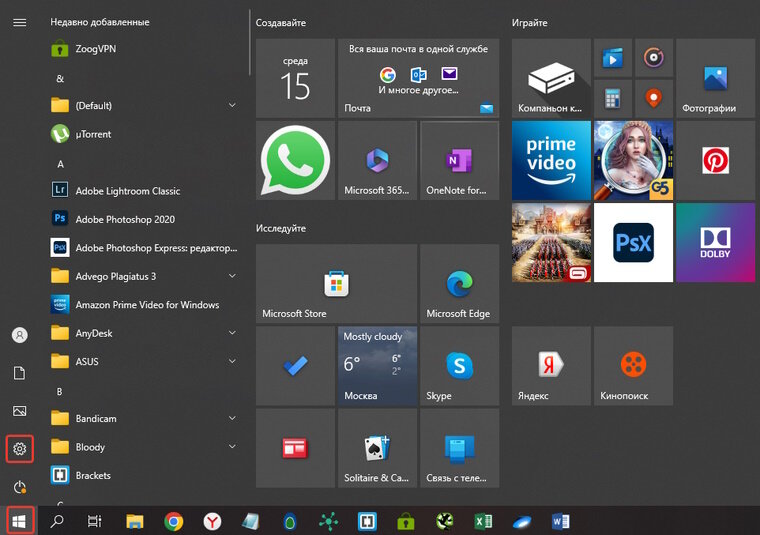Expand the AnyDesk folder

[x=145, y=333]
